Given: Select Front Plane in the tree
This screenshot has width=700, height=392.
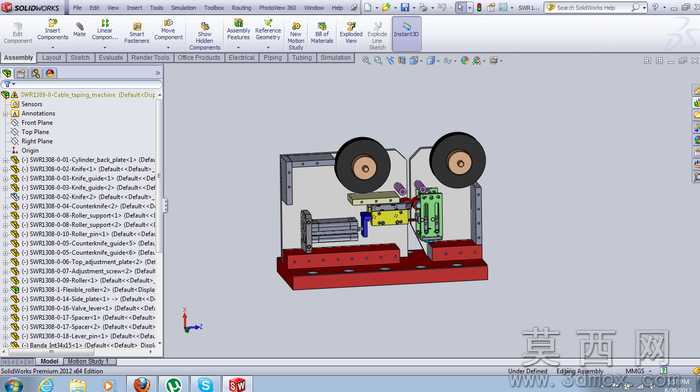Looking at the screenshot, I should click(37, 123).
